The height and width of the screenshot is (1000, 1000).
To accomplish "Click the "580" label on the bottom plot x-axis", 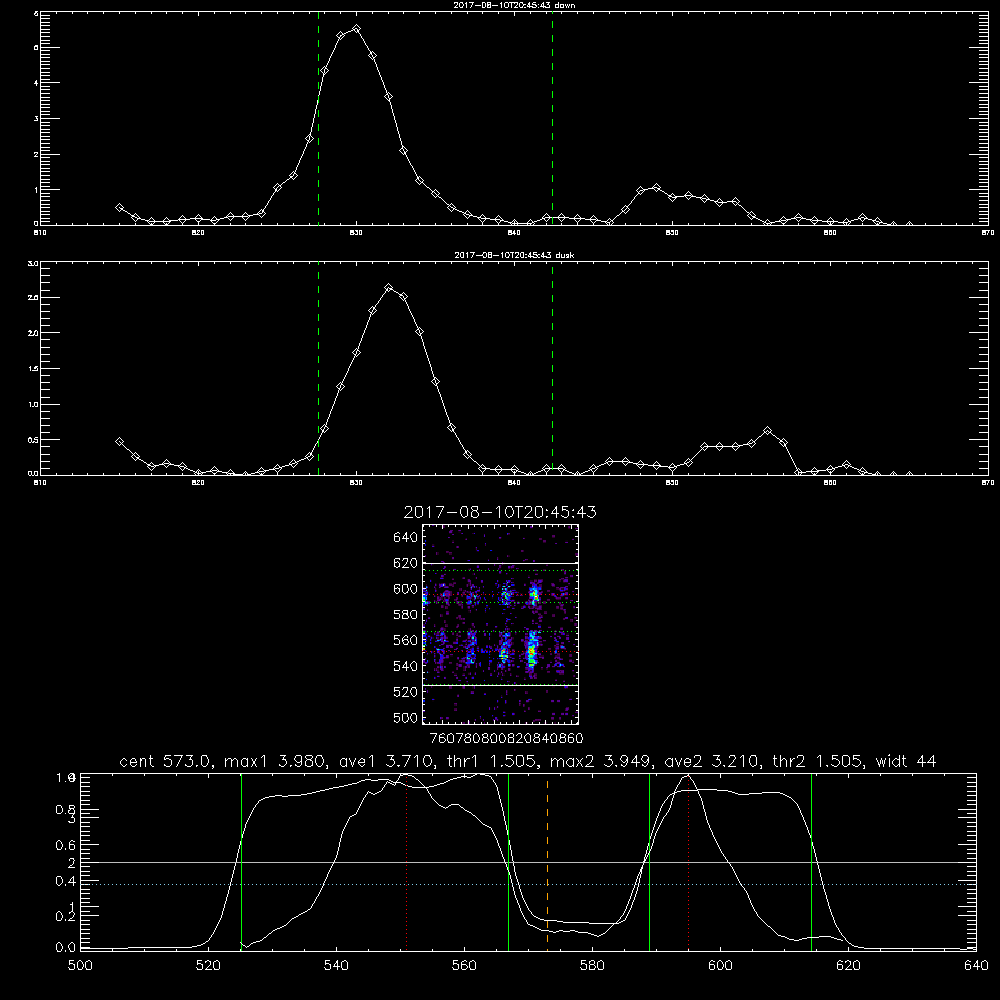I will 592,966.
